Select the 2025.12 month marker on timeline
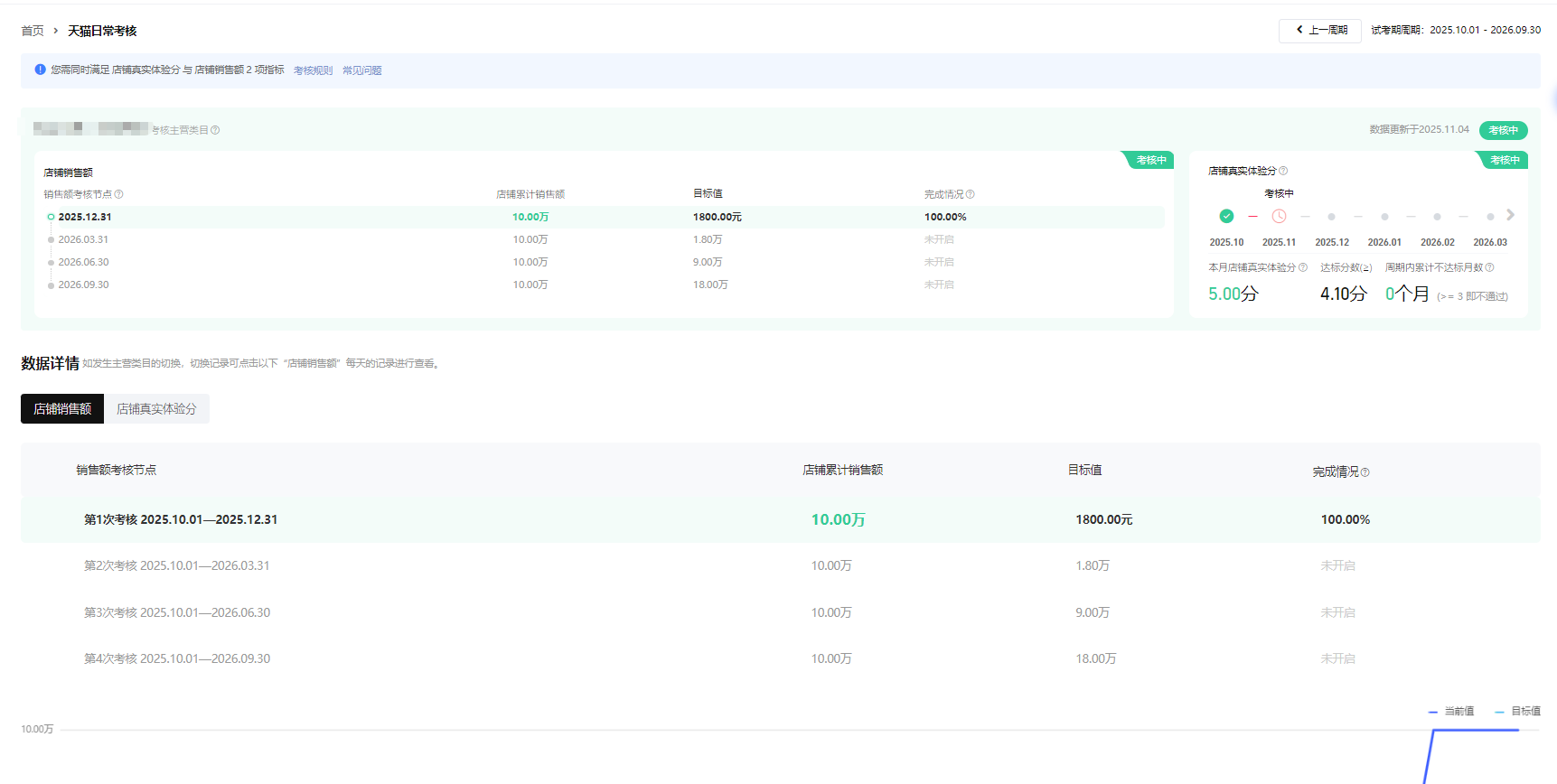The height and width of the screenshot is (784, 1557). pos(1331,217)
